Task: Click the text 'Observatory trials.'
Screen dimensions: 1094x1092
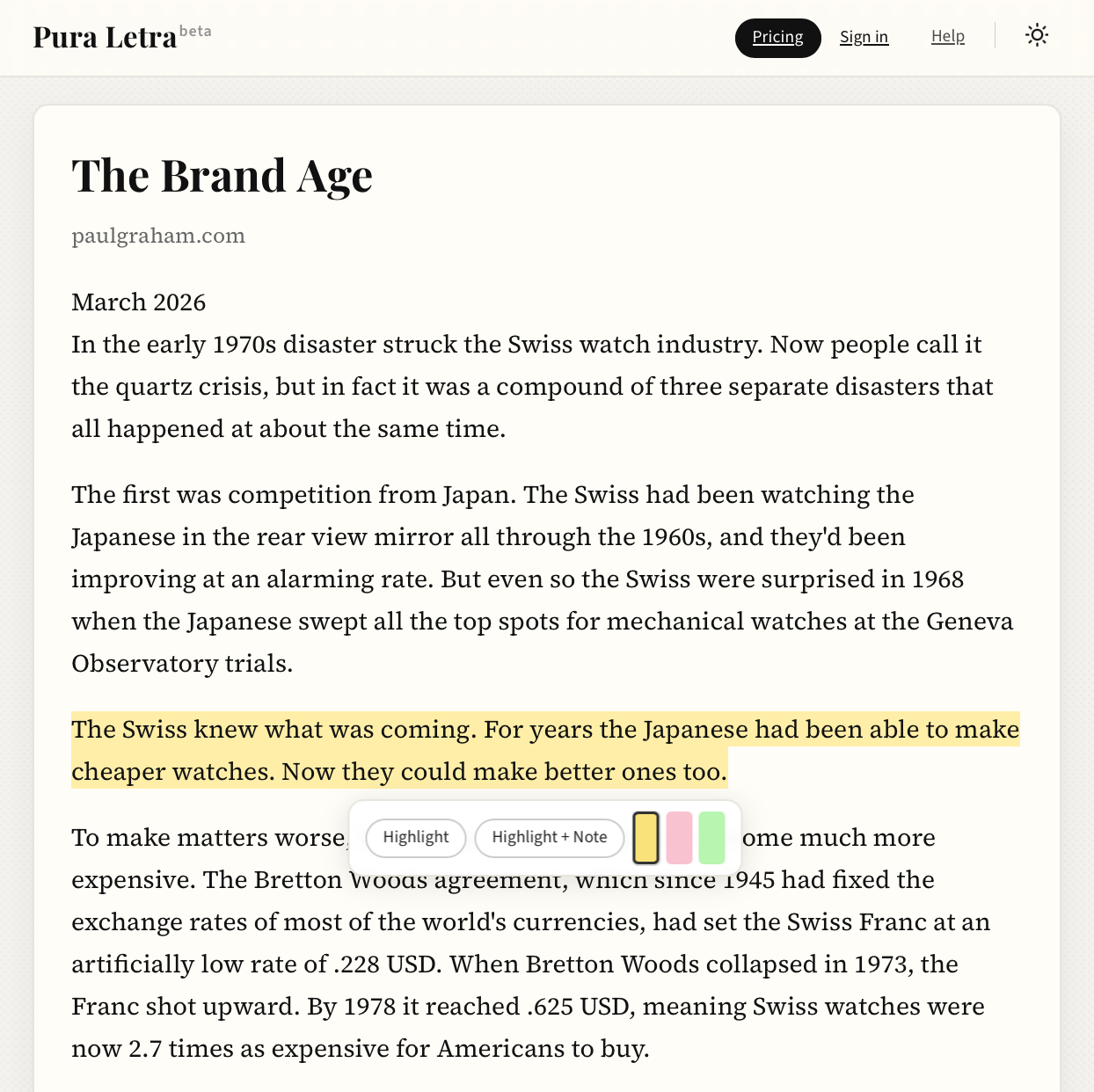Action: (182, 664)
